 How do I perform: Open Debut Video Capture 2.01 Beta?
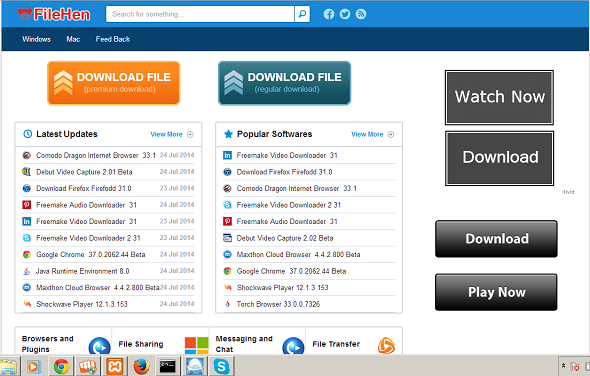pyautogui.click(x=84, y=172)
